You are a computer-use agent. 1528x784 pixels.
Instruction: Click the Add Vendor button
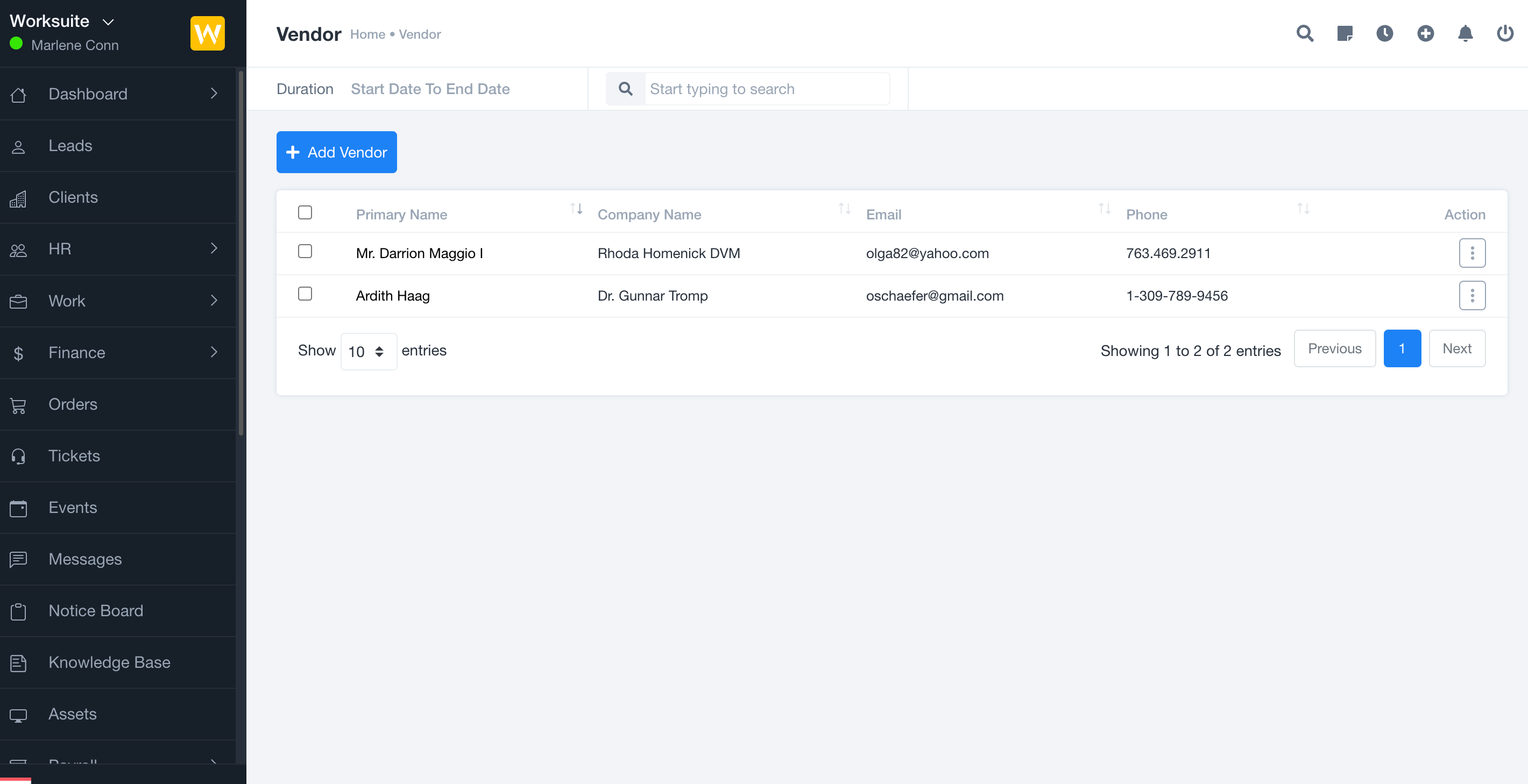coord(336,152)
